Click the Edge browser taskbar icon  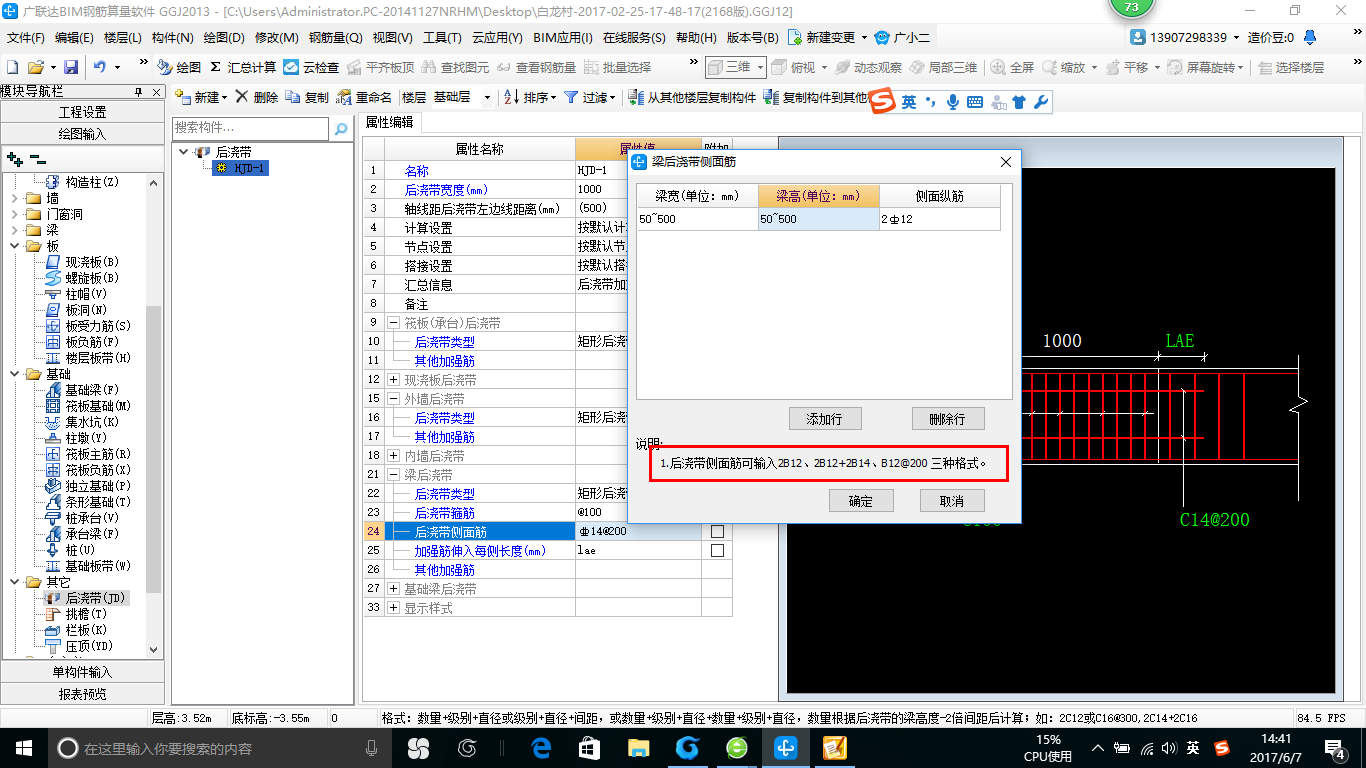point(541,747)
